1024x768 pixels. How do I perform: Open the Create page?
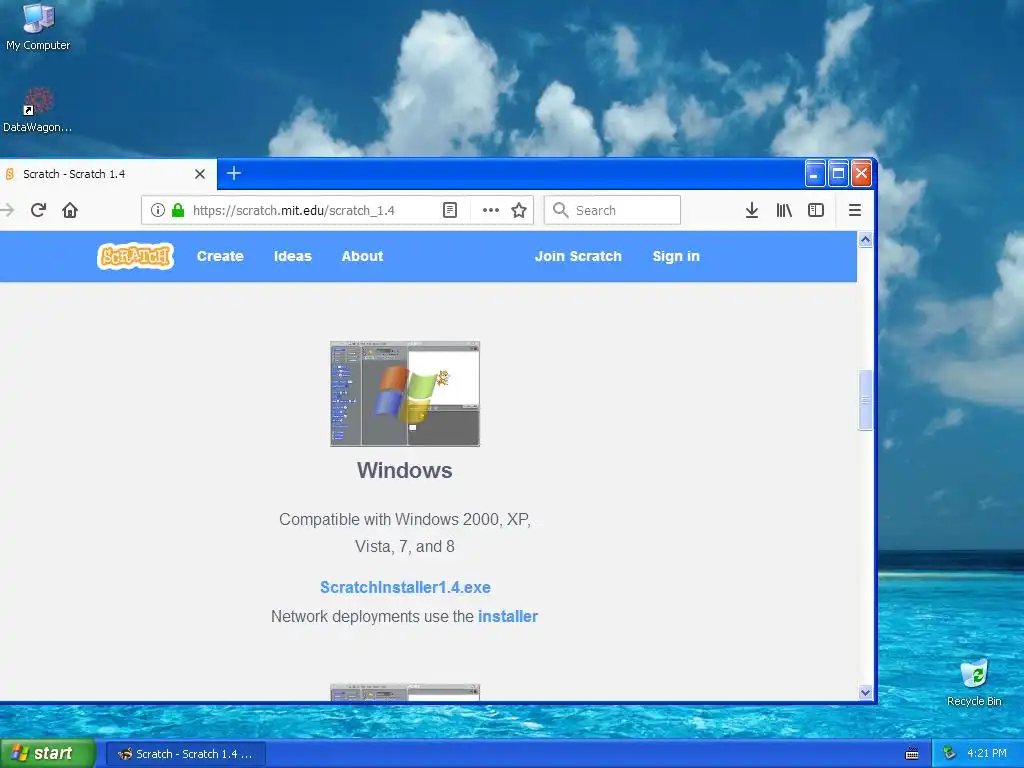(220, 256)
